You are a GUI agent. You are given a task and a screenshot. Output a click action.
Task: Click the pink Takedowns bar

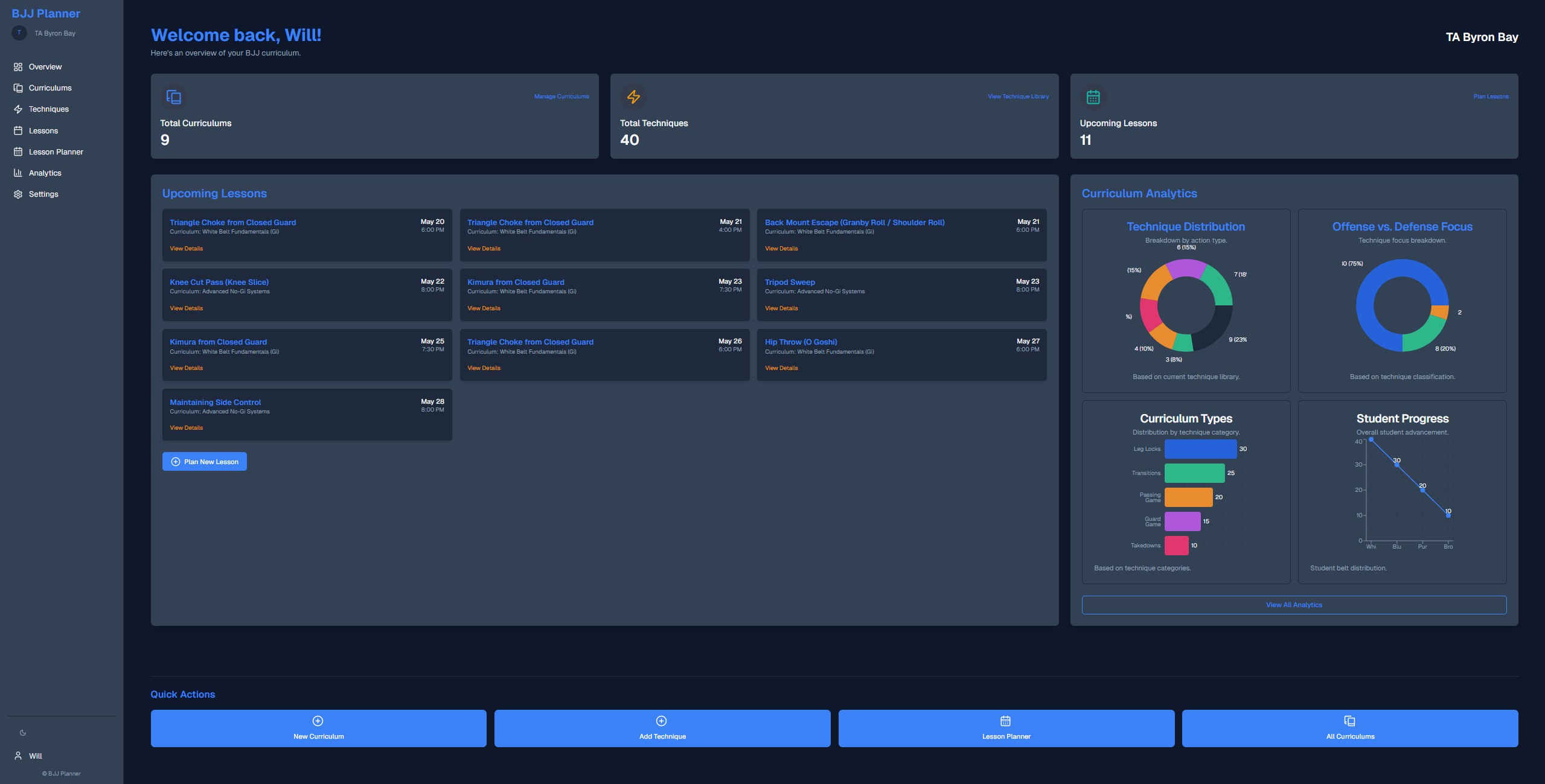click(1176, 546)
